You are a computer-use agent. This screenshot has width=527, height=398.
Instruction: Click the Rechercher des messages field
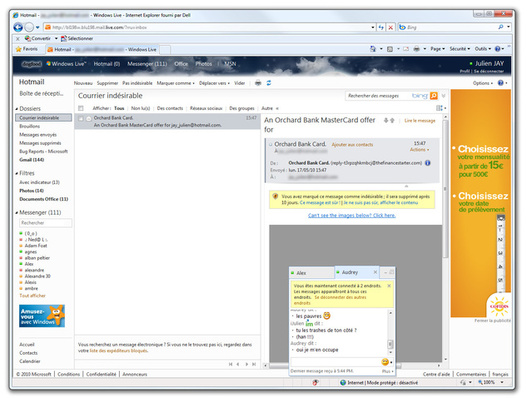coord(378,96)
